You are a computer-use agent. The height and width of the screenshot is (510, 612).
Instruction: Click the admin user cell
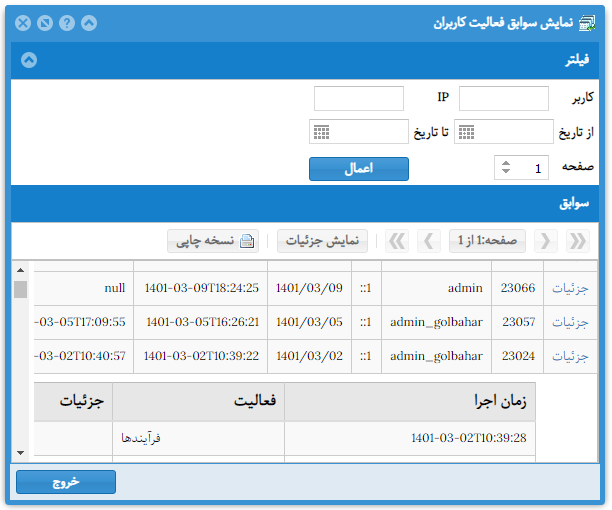(x=436, y=288)
